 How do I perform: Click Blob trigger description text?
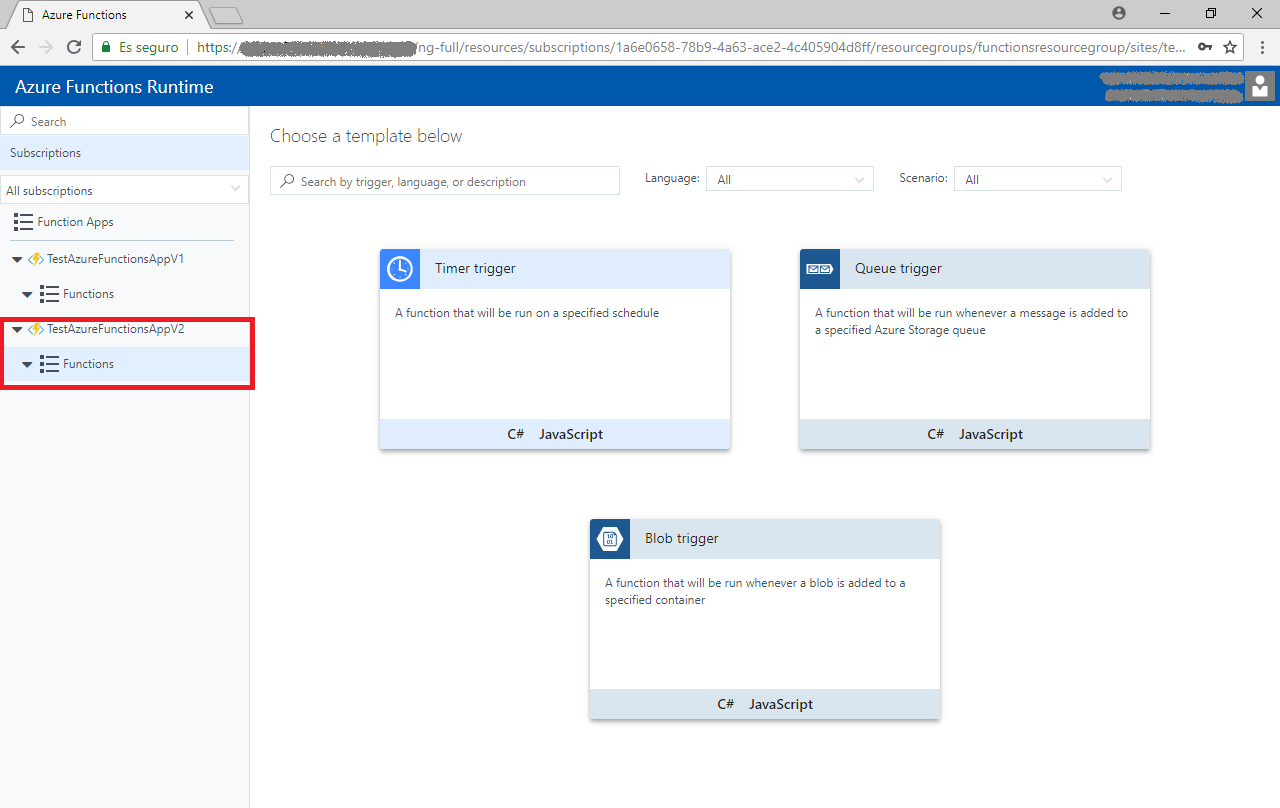(755, 591)
